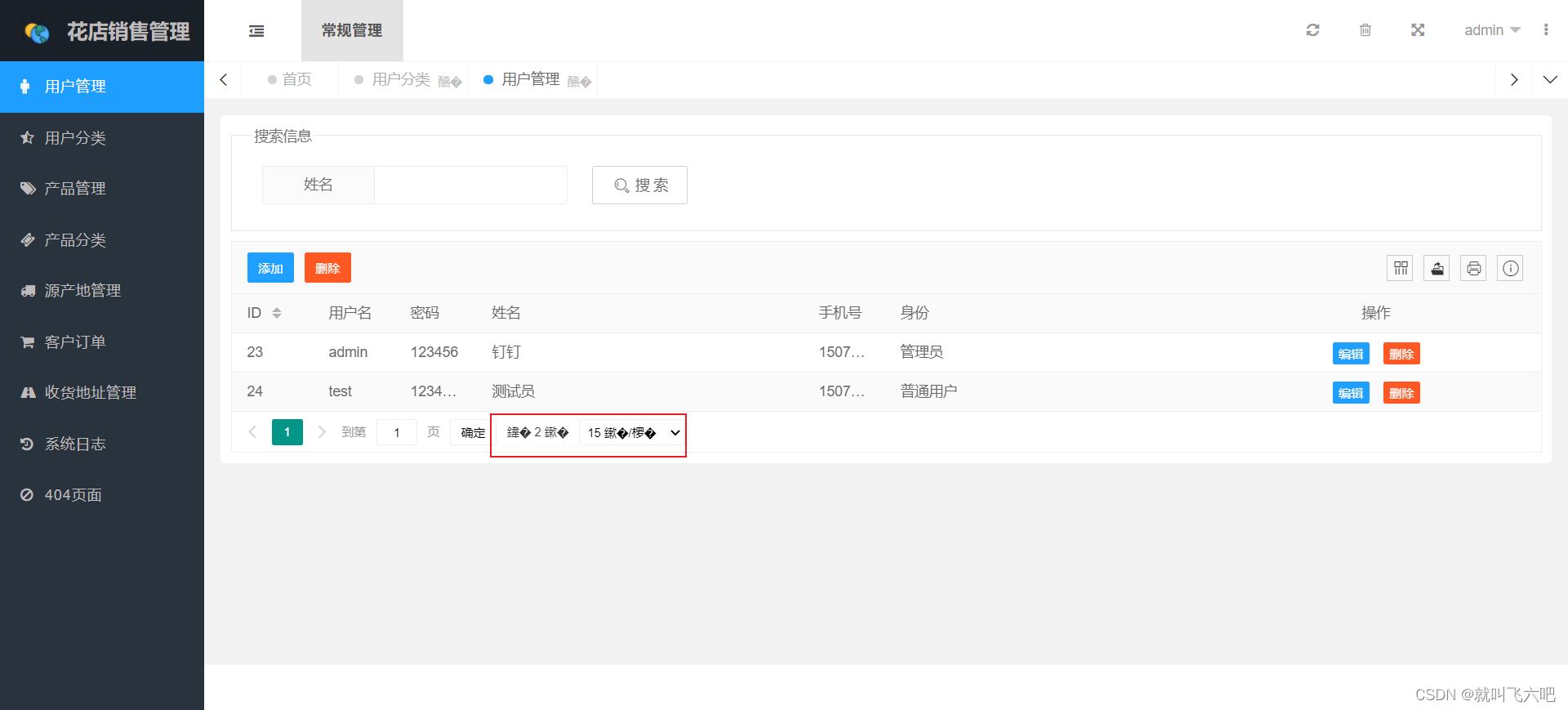Go to previous page arrow in pagination

click(252, 432)
